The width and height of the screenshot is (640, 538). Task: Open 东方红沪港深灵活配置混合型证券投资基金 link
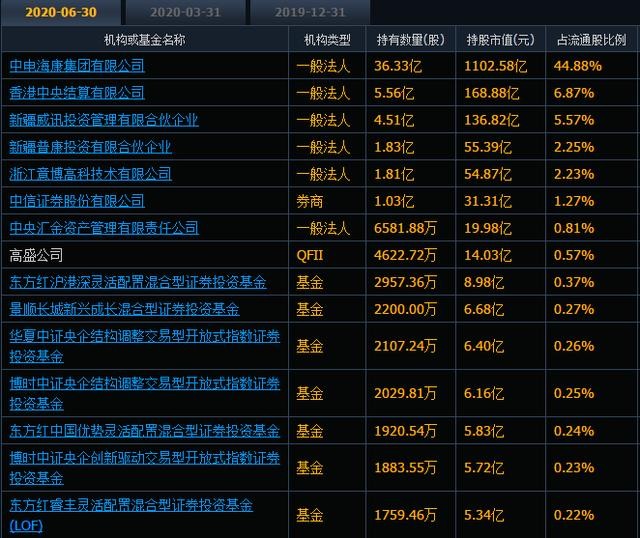tap(138, 282)
